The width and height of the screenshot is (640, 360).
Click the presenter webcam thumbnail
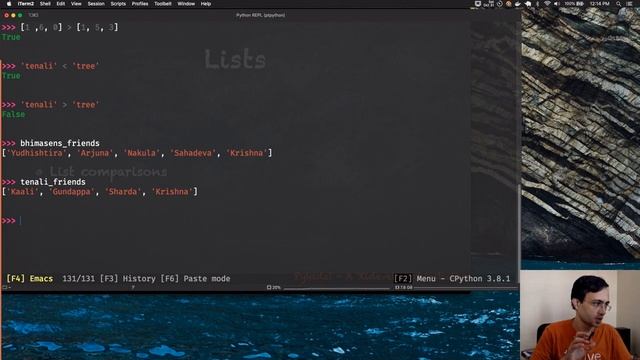pyautogui.click(x=580, y=315)
